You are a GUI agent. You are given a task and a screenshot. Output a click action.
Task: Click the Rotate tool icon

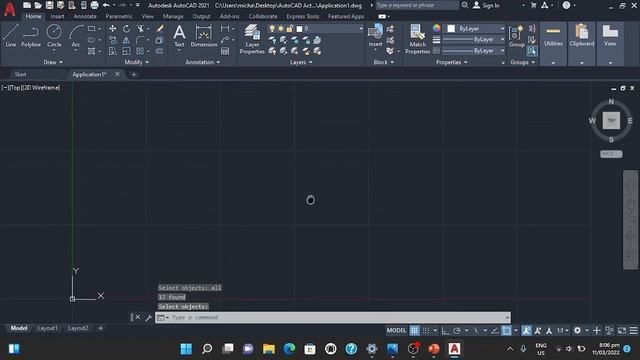pos(127,29)
